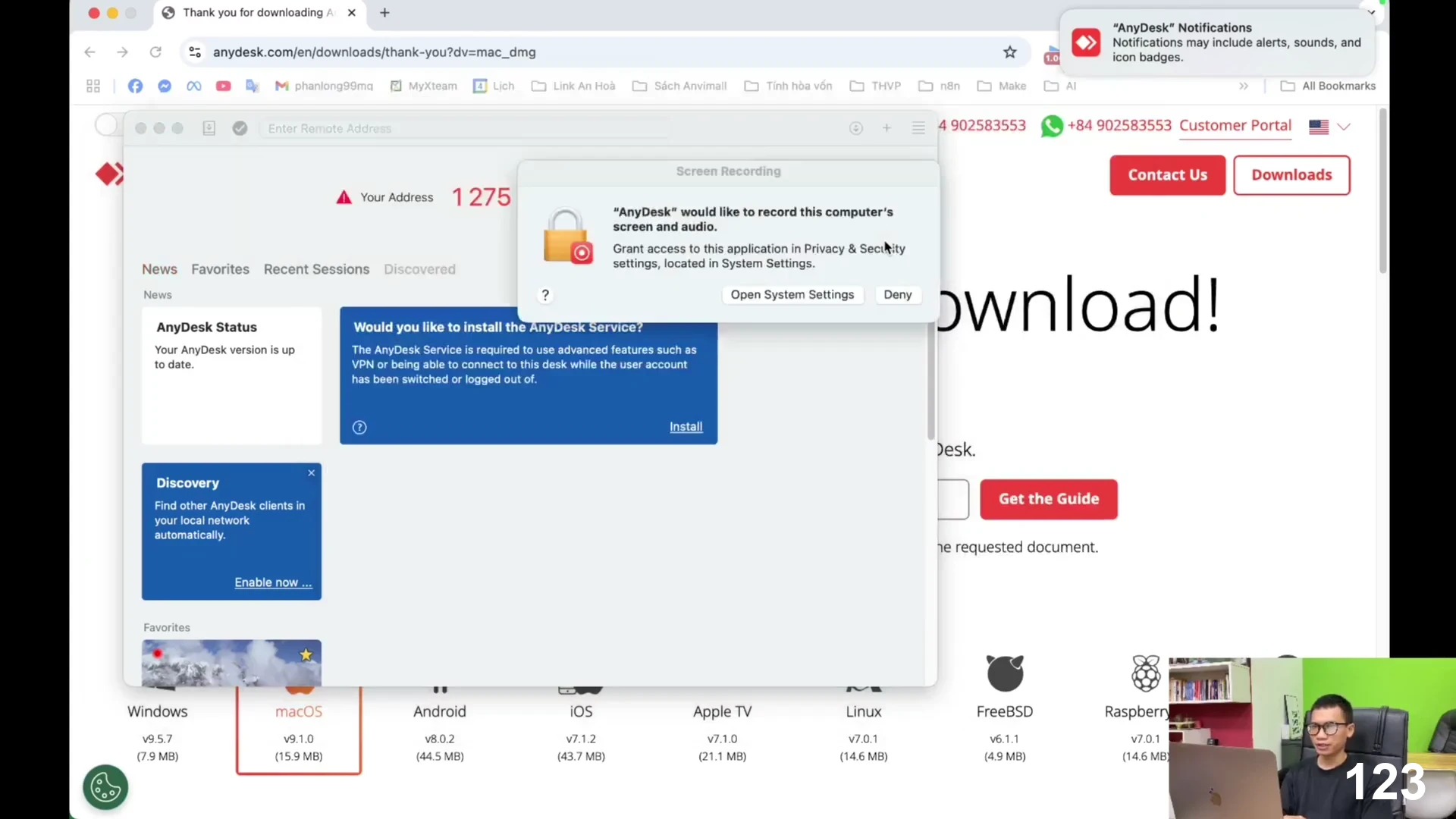Expand language flag dropdown chevron

click(1344, 127)
